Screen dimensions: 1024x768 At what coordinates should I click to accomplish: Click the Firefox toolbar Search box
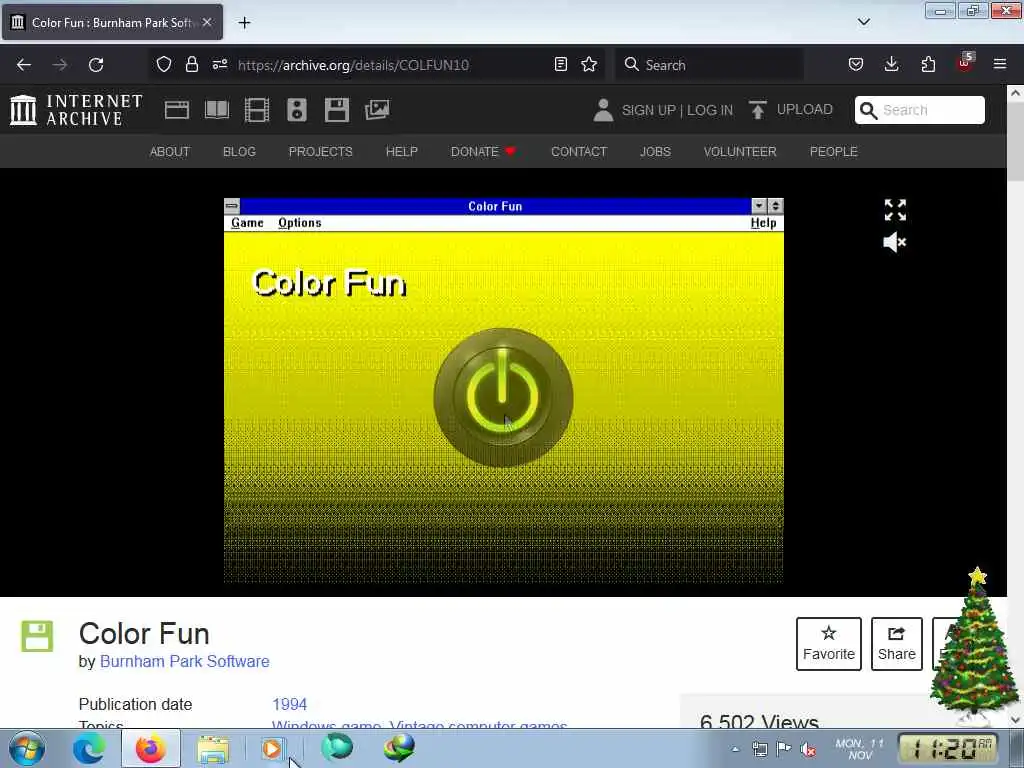[x=709, y=65]
